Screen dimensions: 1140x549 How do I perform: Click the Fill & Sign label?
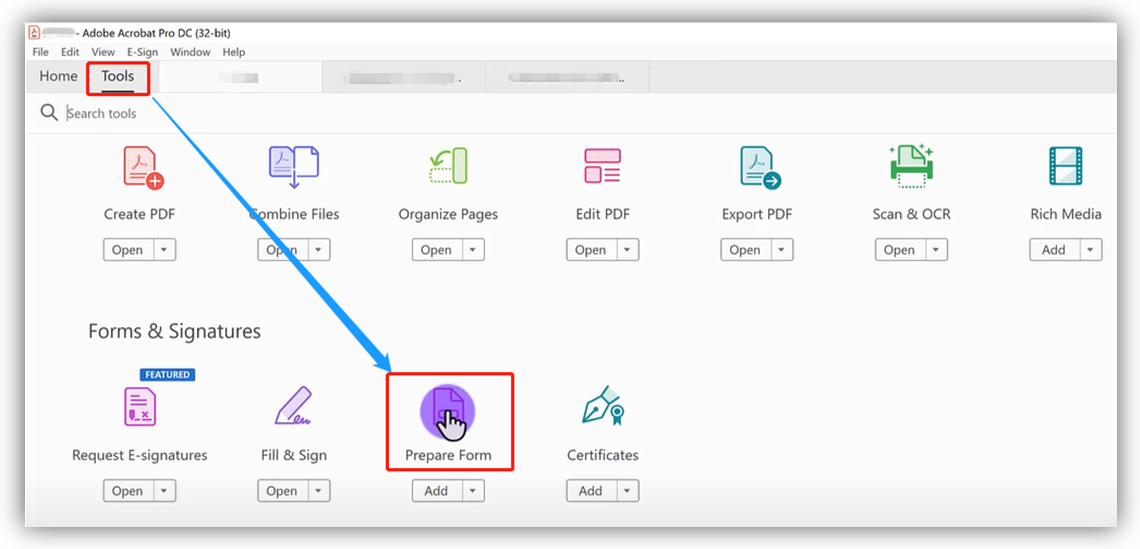(x=294, y=455)
